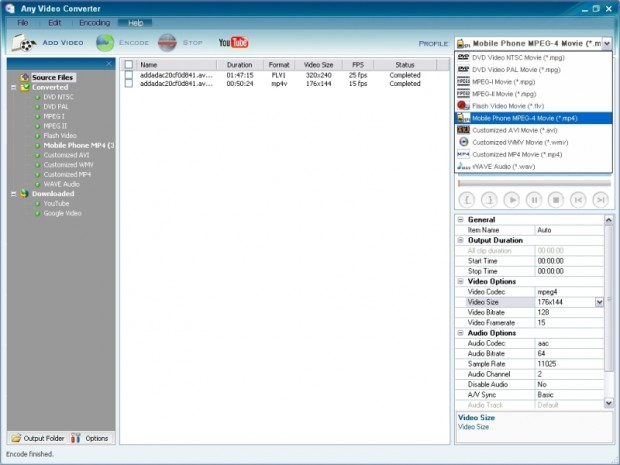Image resolution: width=620 pixels, height=465 pixels.
Task: Click the red Stop icon
Action: (167, 43)
